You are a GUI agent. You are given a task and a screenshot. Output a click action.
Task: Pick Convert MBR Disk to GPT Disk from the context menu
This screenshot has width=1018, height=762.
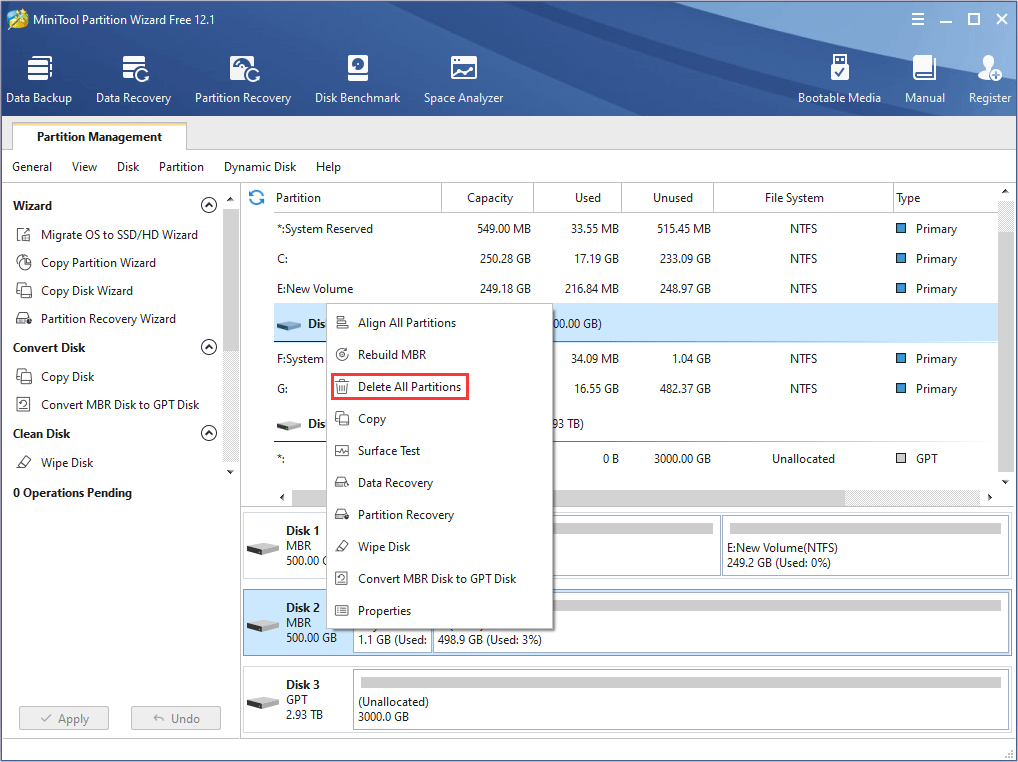pyautogui.click(x=440, y=578)
